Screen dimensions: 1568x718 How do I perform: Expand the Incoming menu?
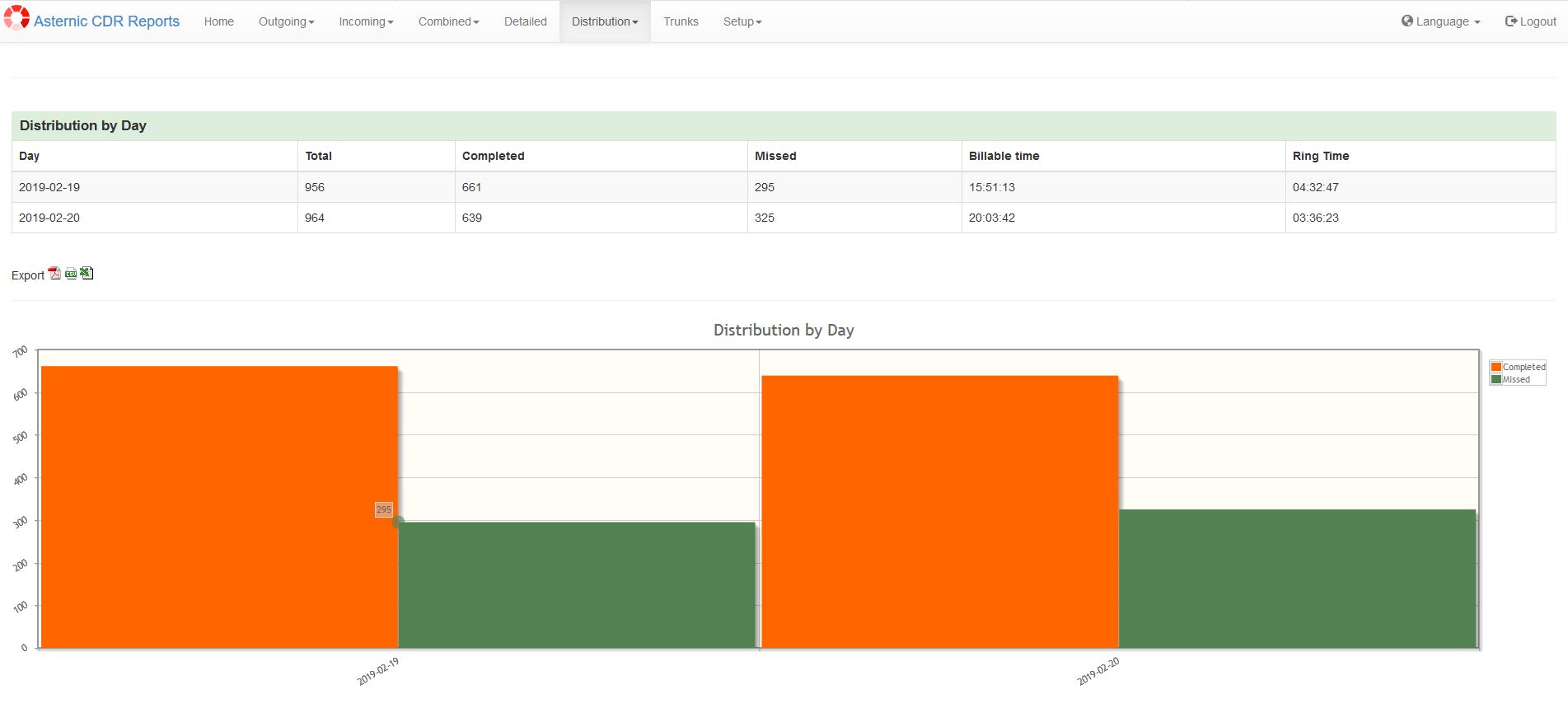click(366, 21)
